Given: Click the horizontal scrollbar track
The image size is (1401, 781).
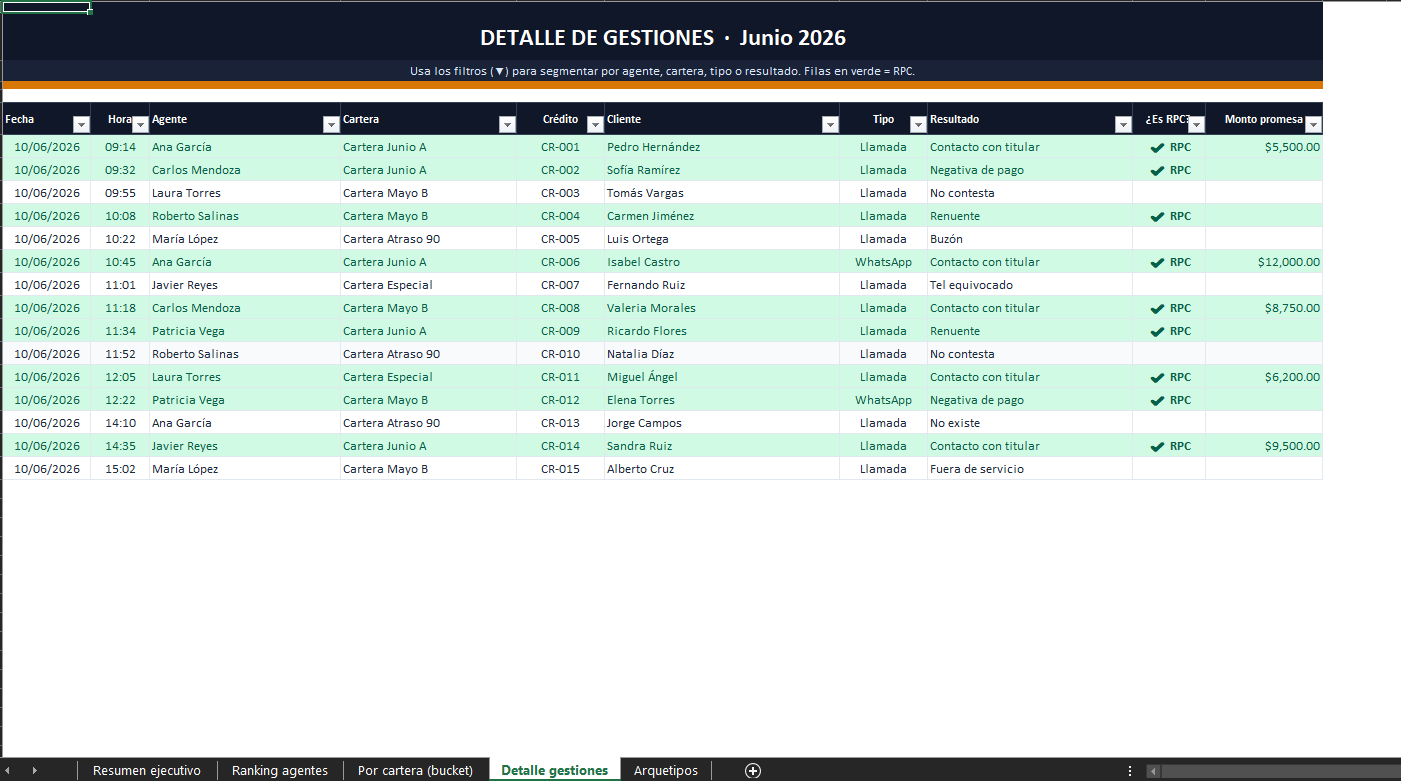Looking at the screenshot, I should point(1280,771).
